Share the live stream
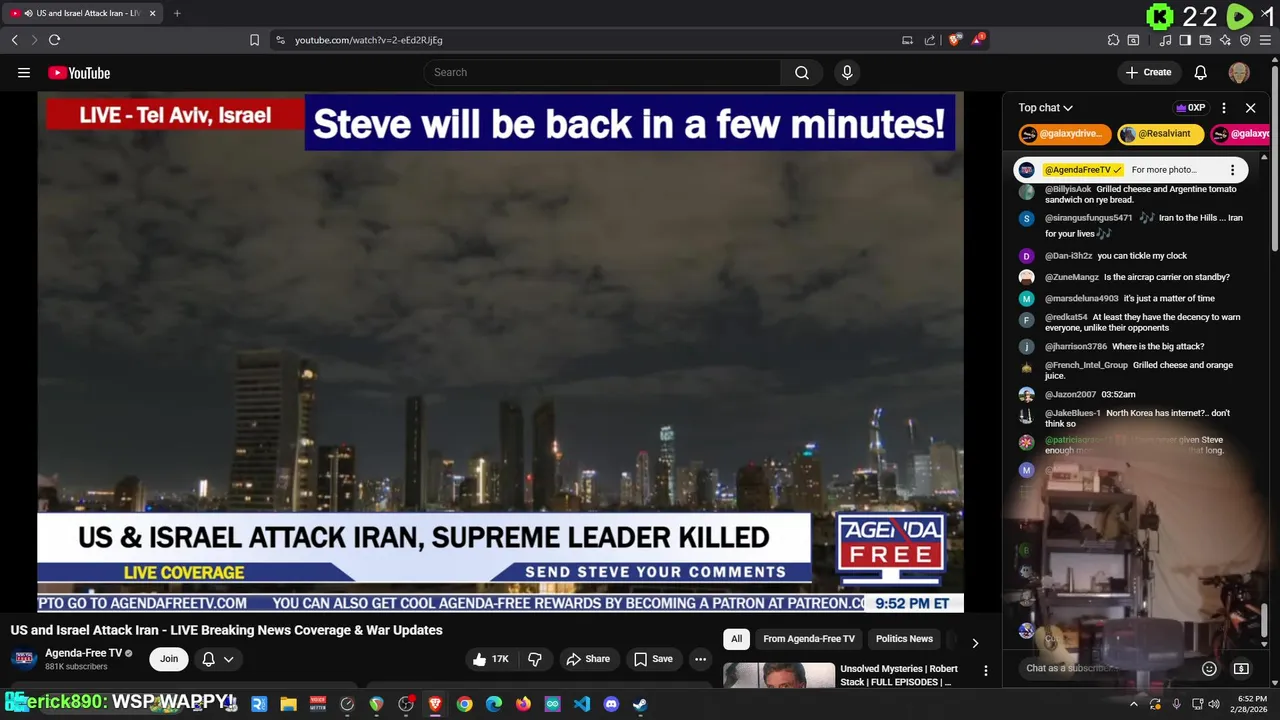Screen dimensions: 1280x720 click(x=588, y=659)
